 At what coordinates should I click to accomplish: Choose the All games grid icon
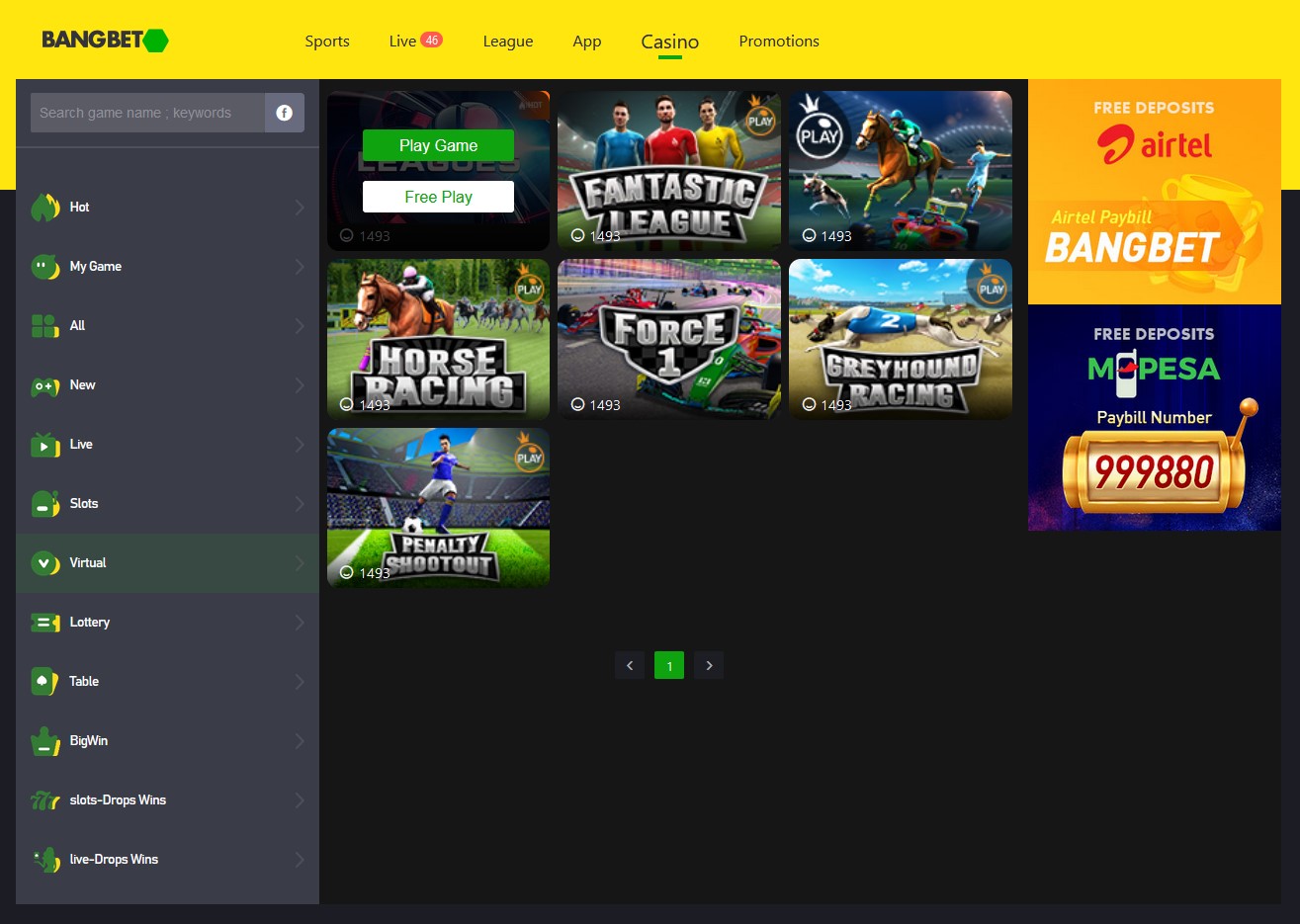click(x=45, y=326)
